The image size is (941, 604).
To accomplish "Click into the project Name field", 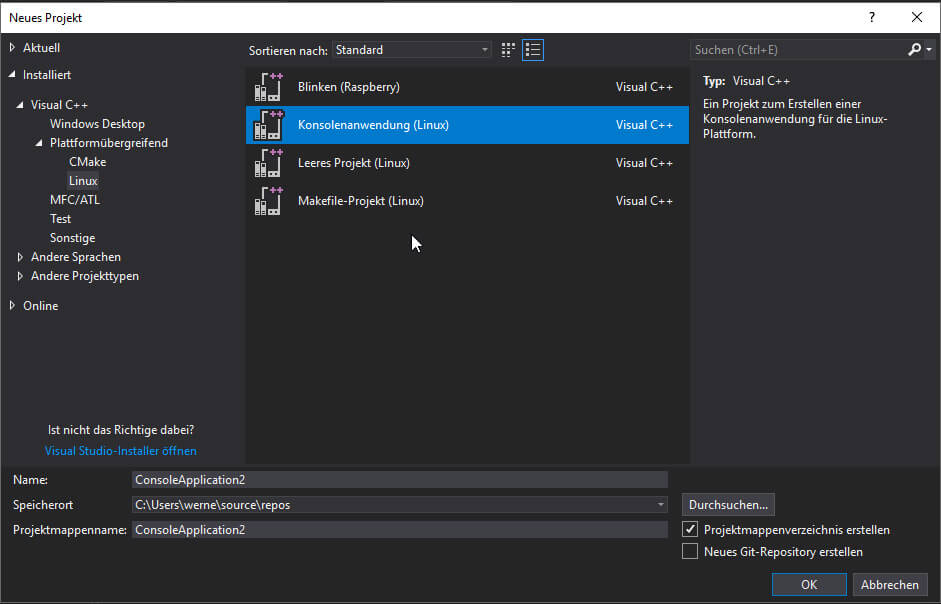I will coord(399,480).
